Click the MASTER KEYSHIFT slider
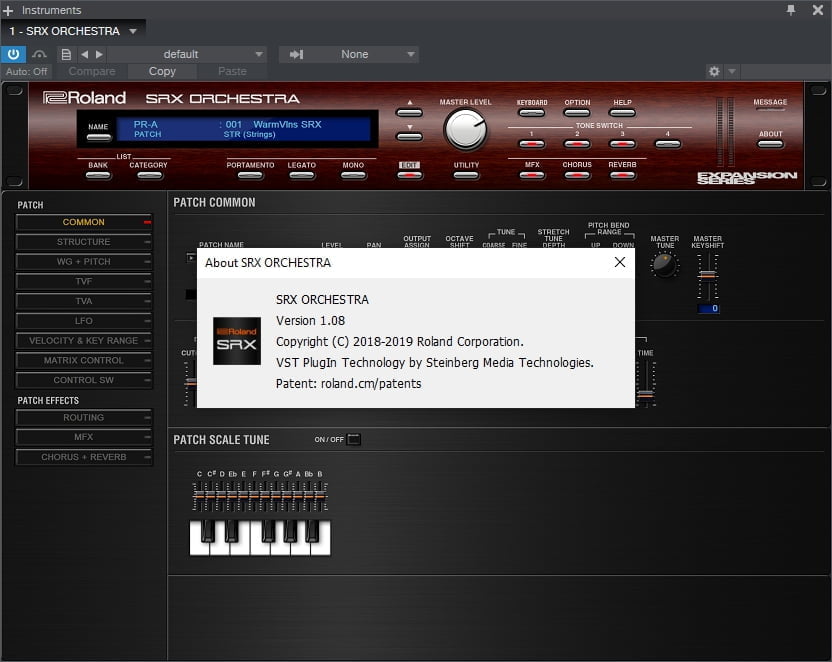Screen dimensions: 832x662 click(707, 277)
